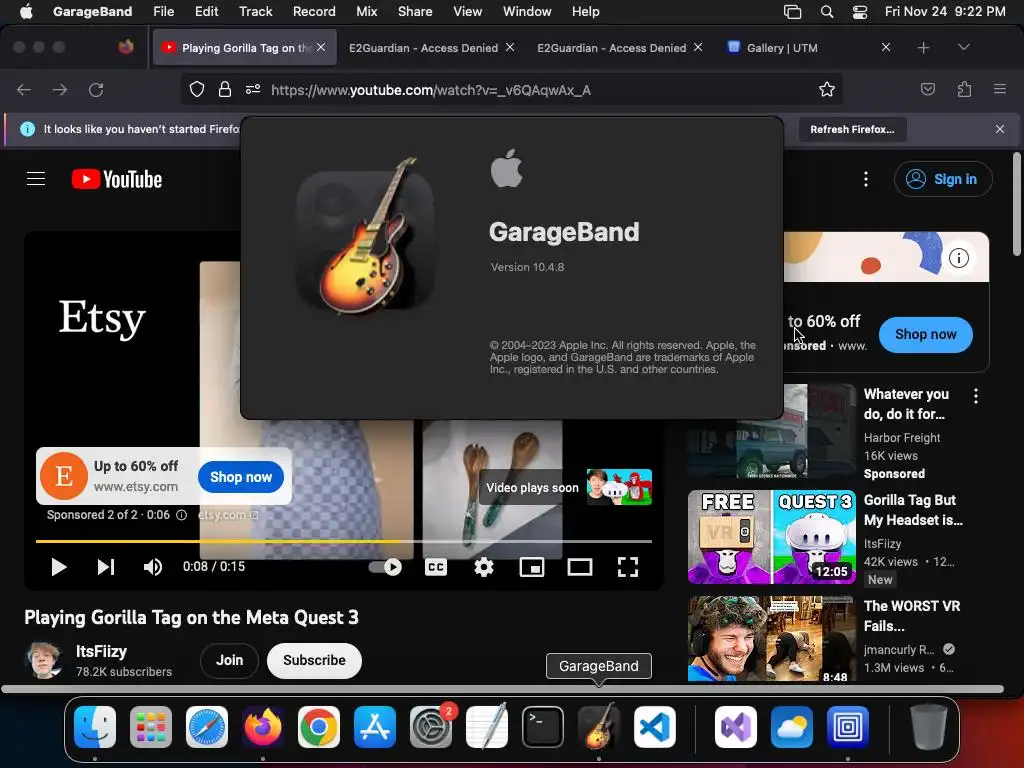Launch Safari from the Dock
Screen dimensions: 1024x768
tap(207, 727)
